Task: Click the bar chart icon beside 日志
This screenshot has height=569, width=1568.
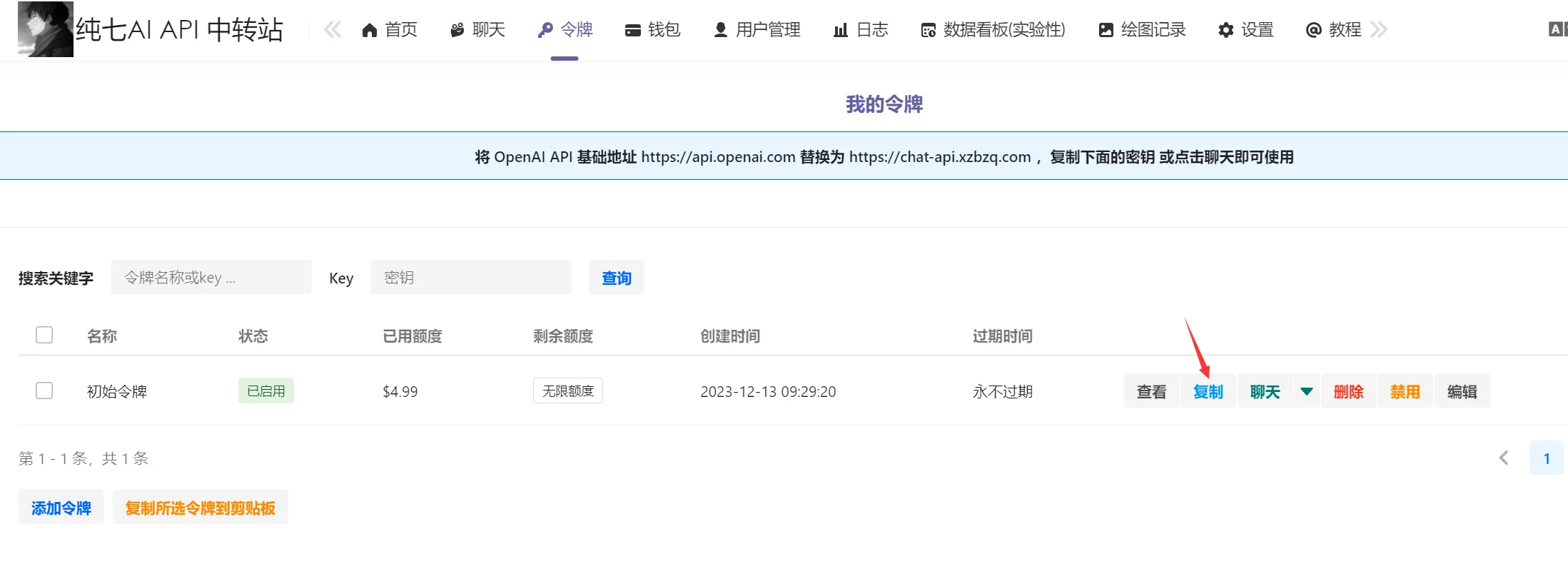Action: click(x=841, y=30)
